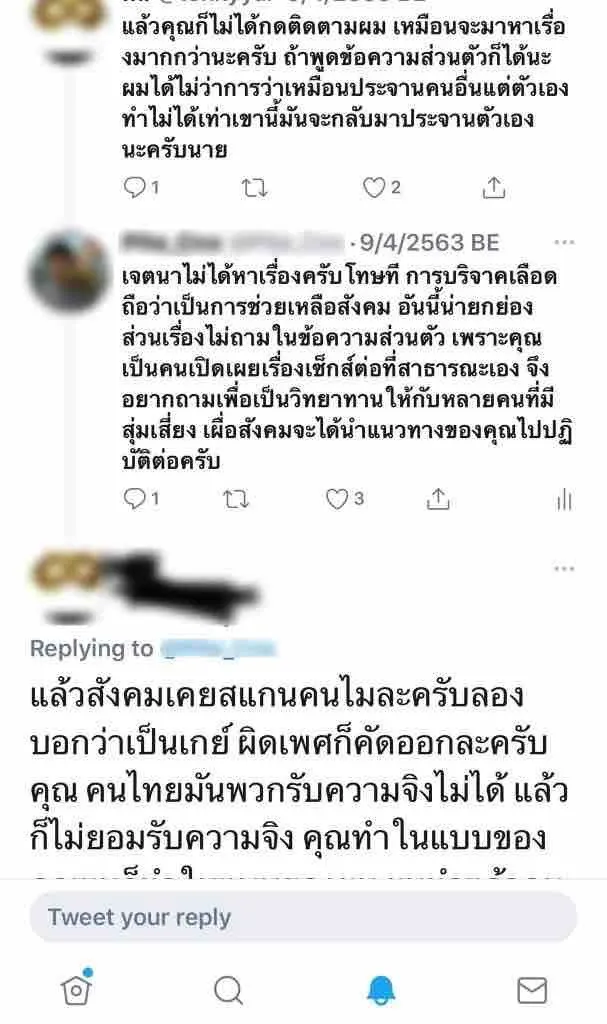The width and height of the screenshot is (607, 1024).
Task: Open more options on 9/4/2563 BE tweet
Action: click(x=564, y=242)
